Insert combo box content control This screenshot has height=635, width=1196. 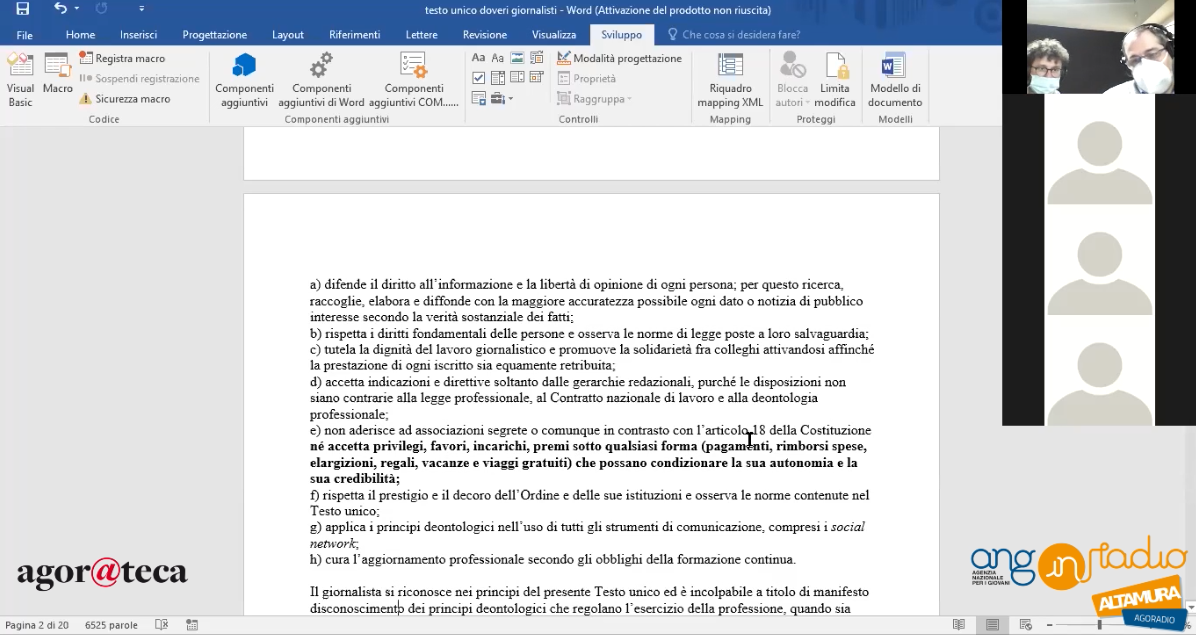(x=497, y=78)
